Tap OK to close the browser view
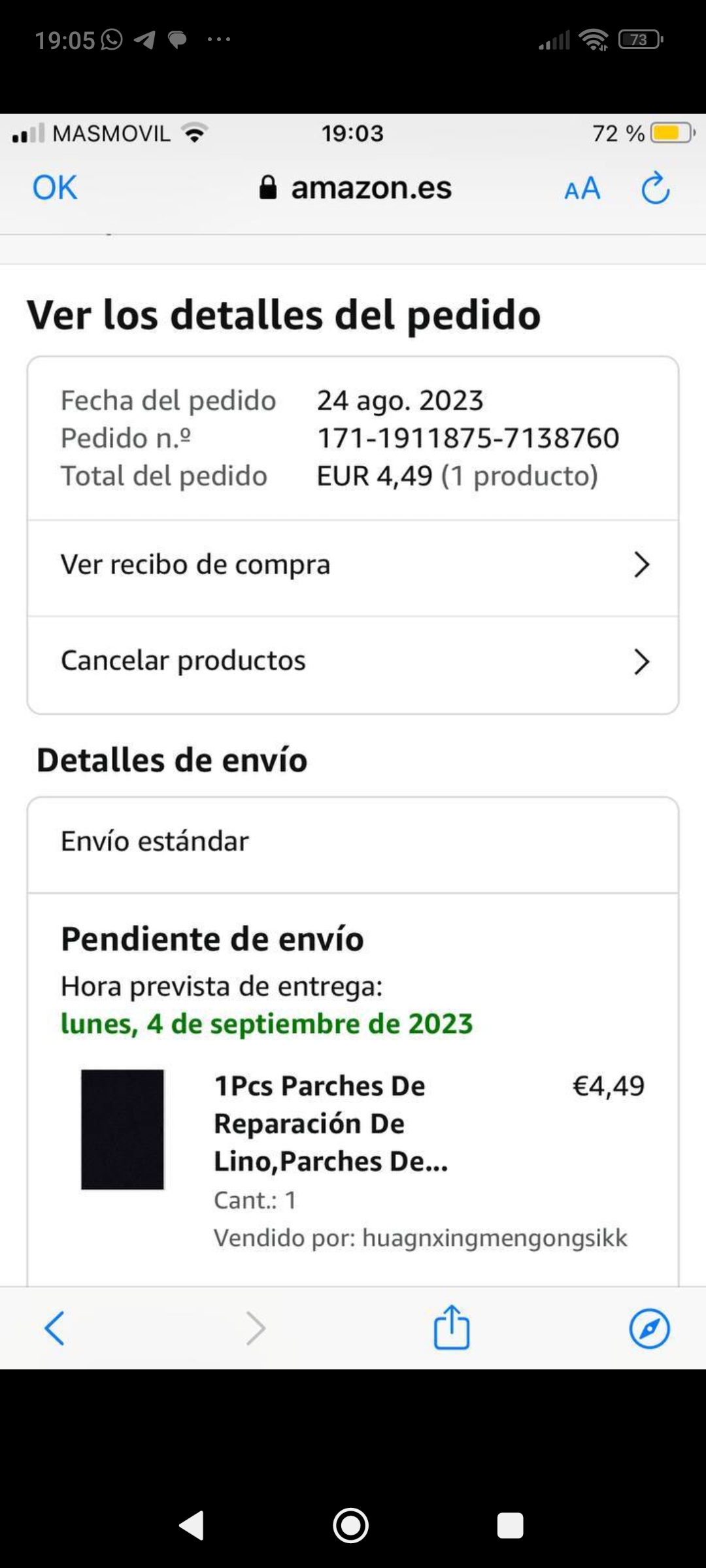Screen dimensions: 706x1568 pyautogui.click(x=55, y=188)
